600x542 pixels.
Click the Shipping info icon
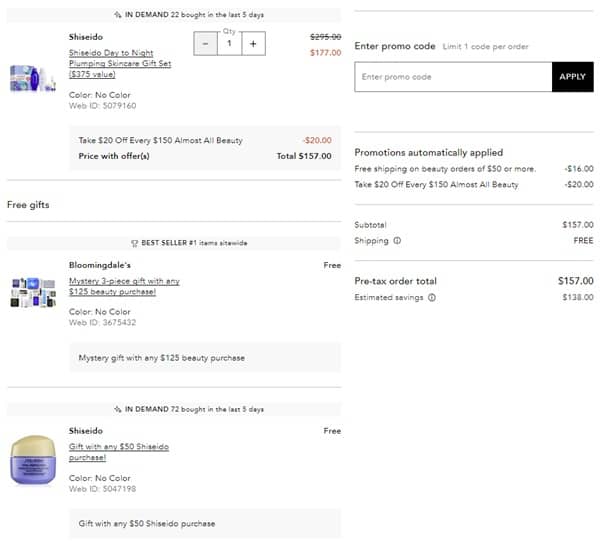(397, 241)
